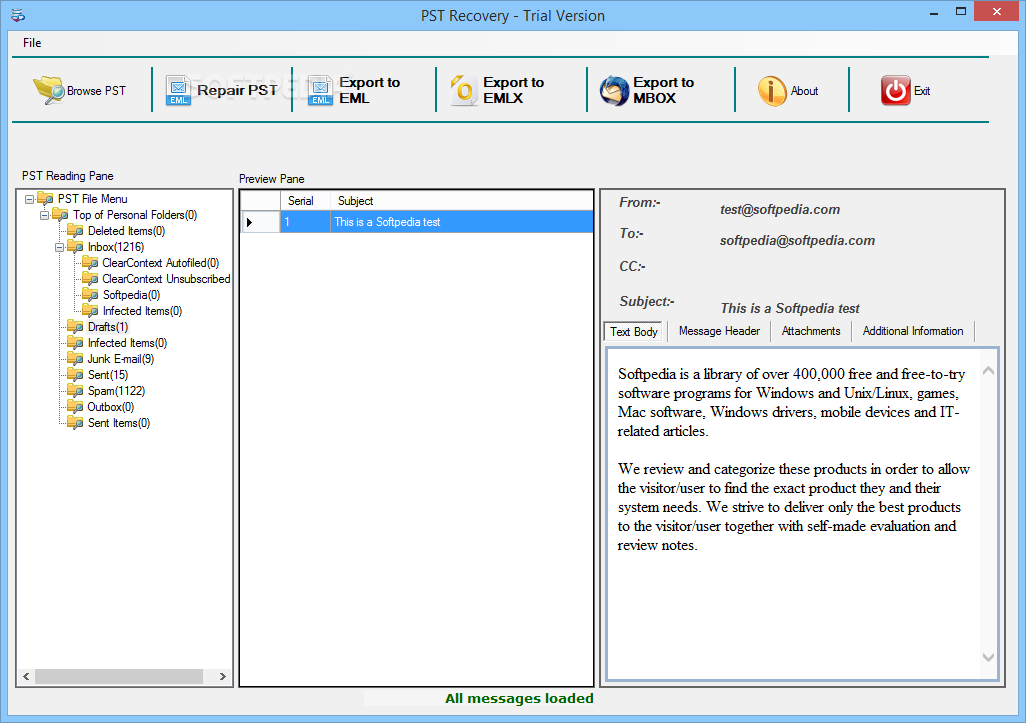Click the Export to EML icon
Screen dimensions: 1026x723
[320, 90]
